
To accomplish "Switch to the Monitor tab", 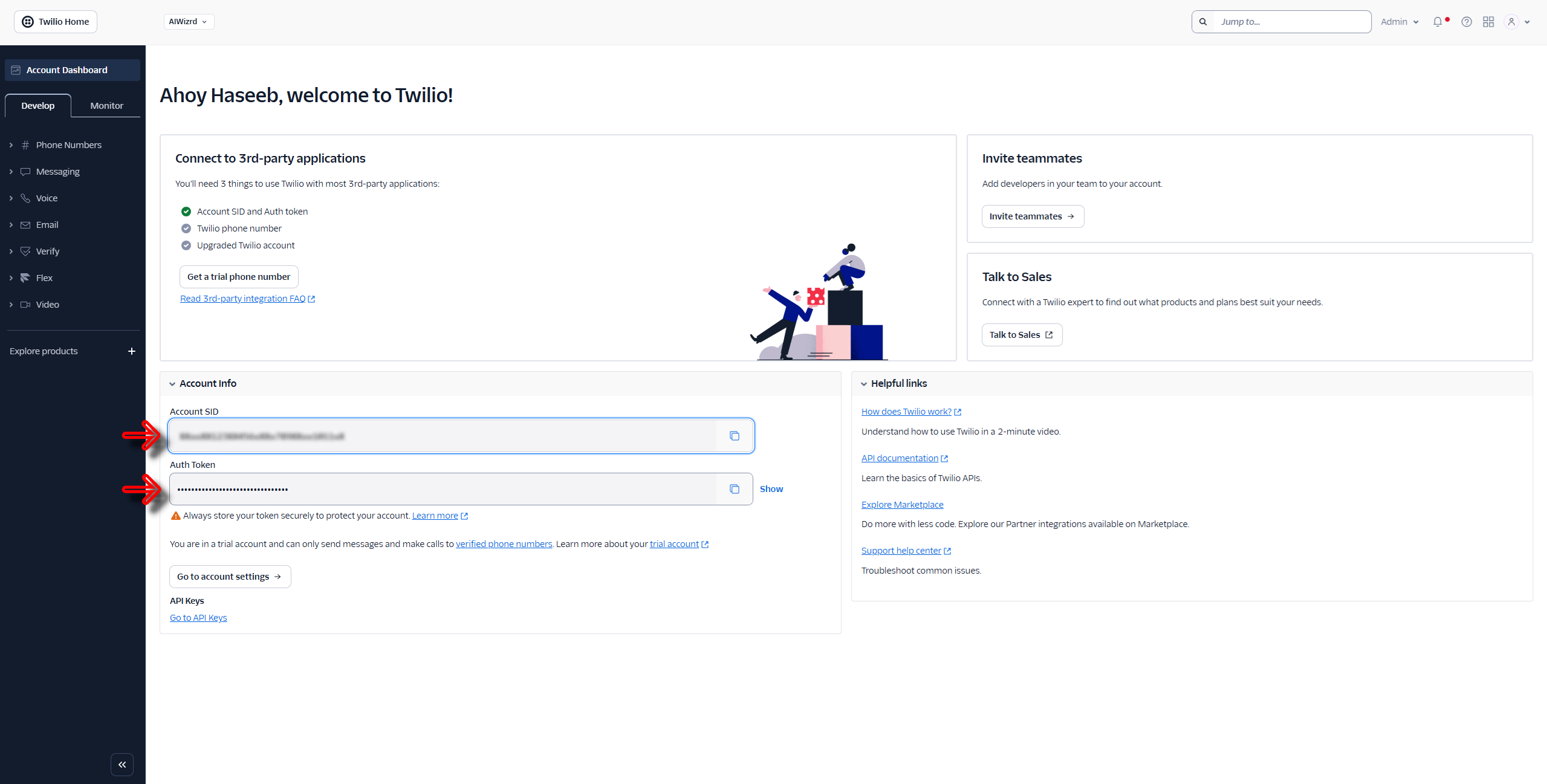I will tap(106, 106).
